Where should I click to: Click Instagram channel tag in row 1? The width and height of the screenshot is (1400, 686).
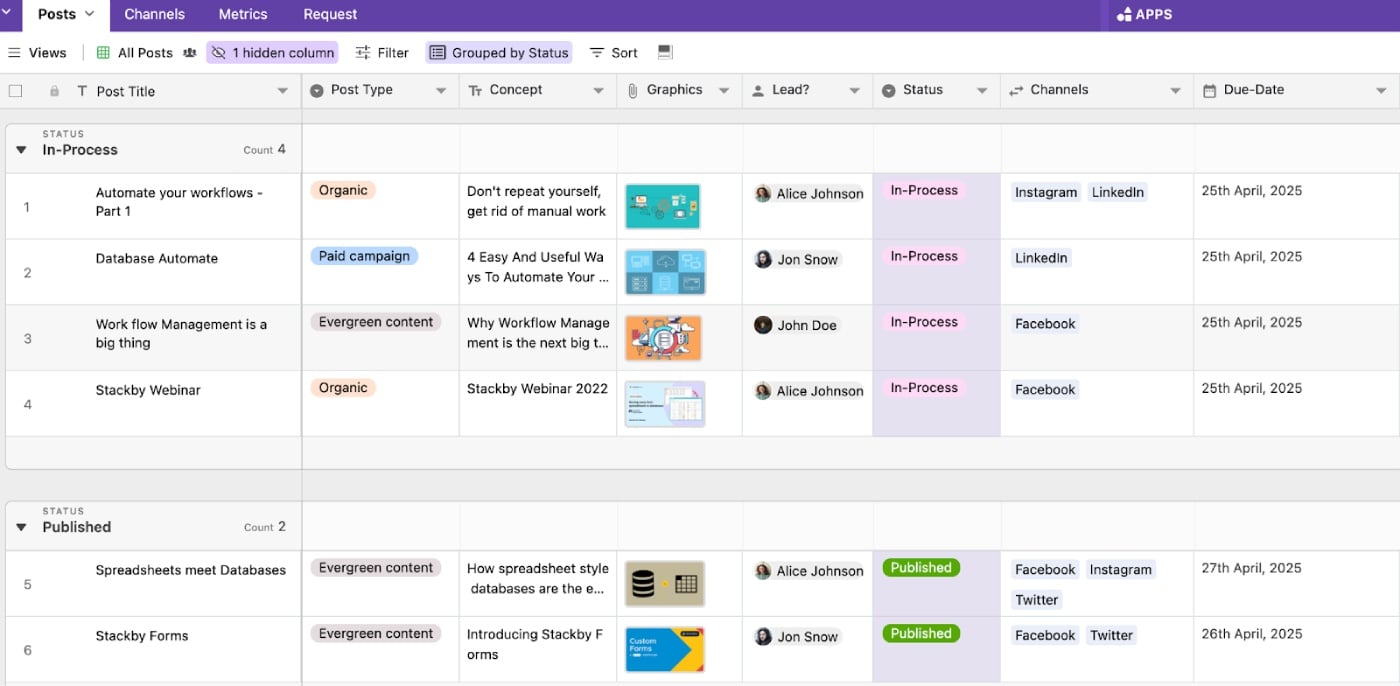(x=1046, y=192)
